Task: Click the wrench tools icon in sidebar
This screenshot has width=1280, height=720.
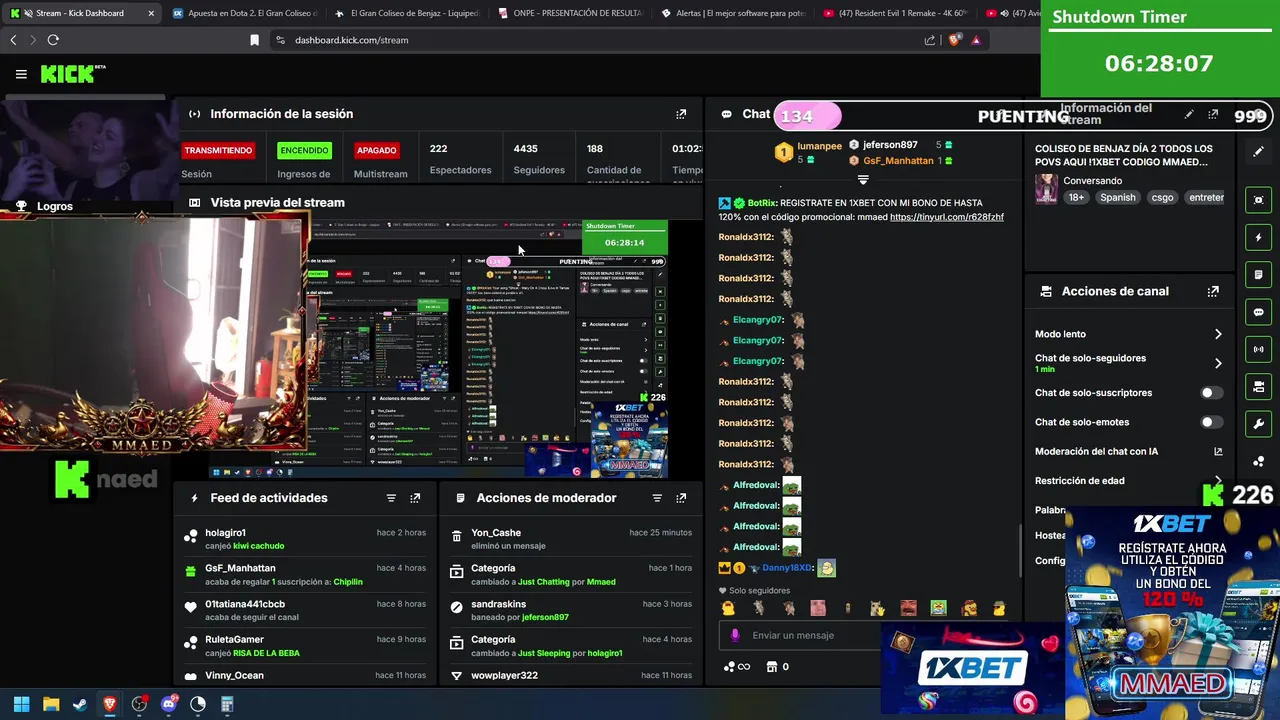Action: click(x=1259, y=424)
